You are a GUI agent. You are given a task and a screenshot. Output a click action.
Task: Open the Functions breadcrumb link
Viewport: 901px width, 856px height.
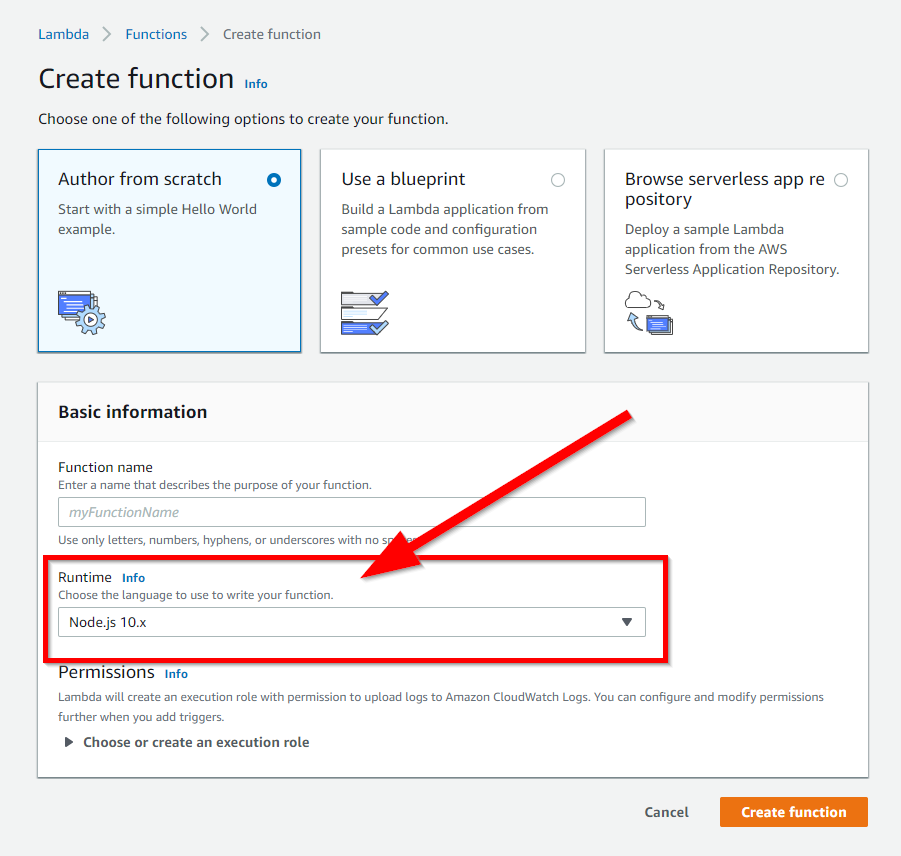coord(156,33)
